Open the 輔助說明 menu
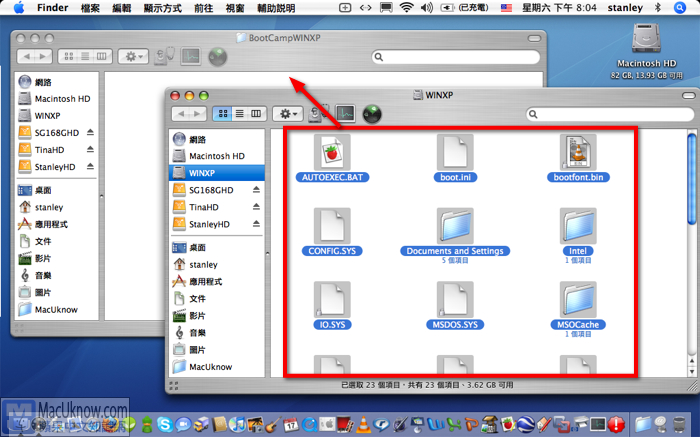The height and width of the screenshot is (437, 700). pos(276,8)
